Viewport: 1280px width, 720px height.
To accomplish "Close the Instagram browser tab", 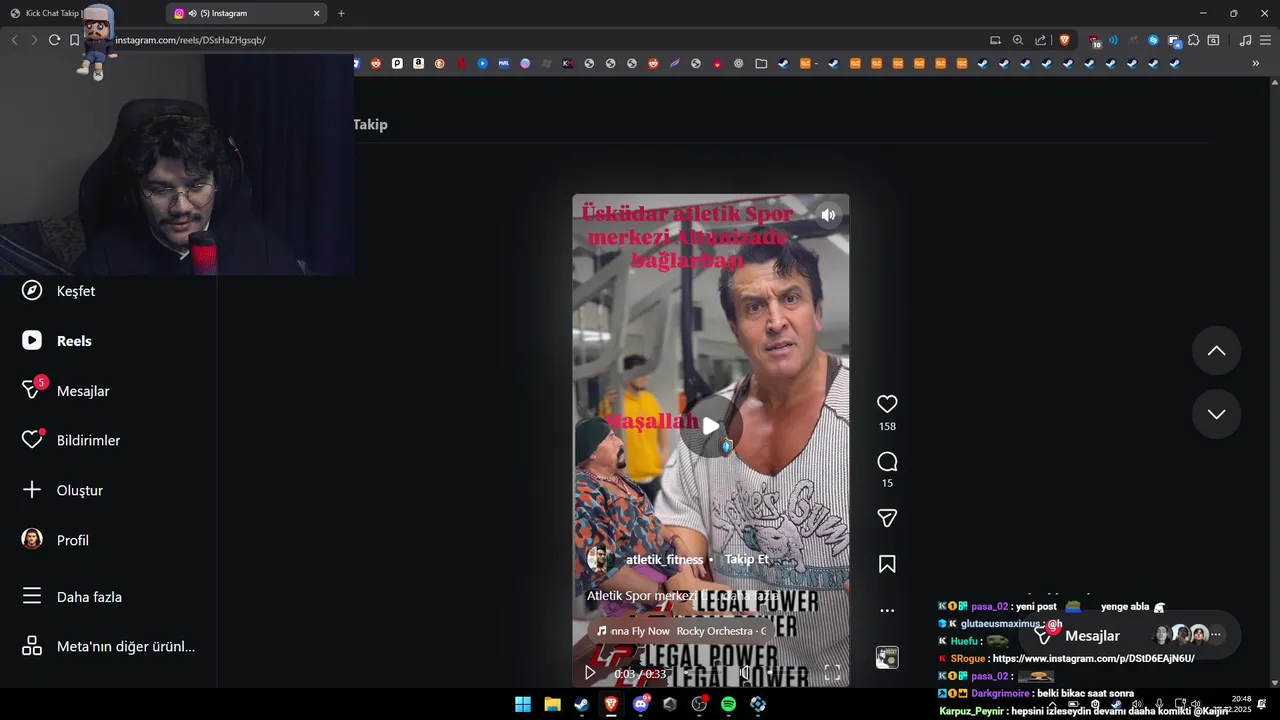I will point(317,13).
